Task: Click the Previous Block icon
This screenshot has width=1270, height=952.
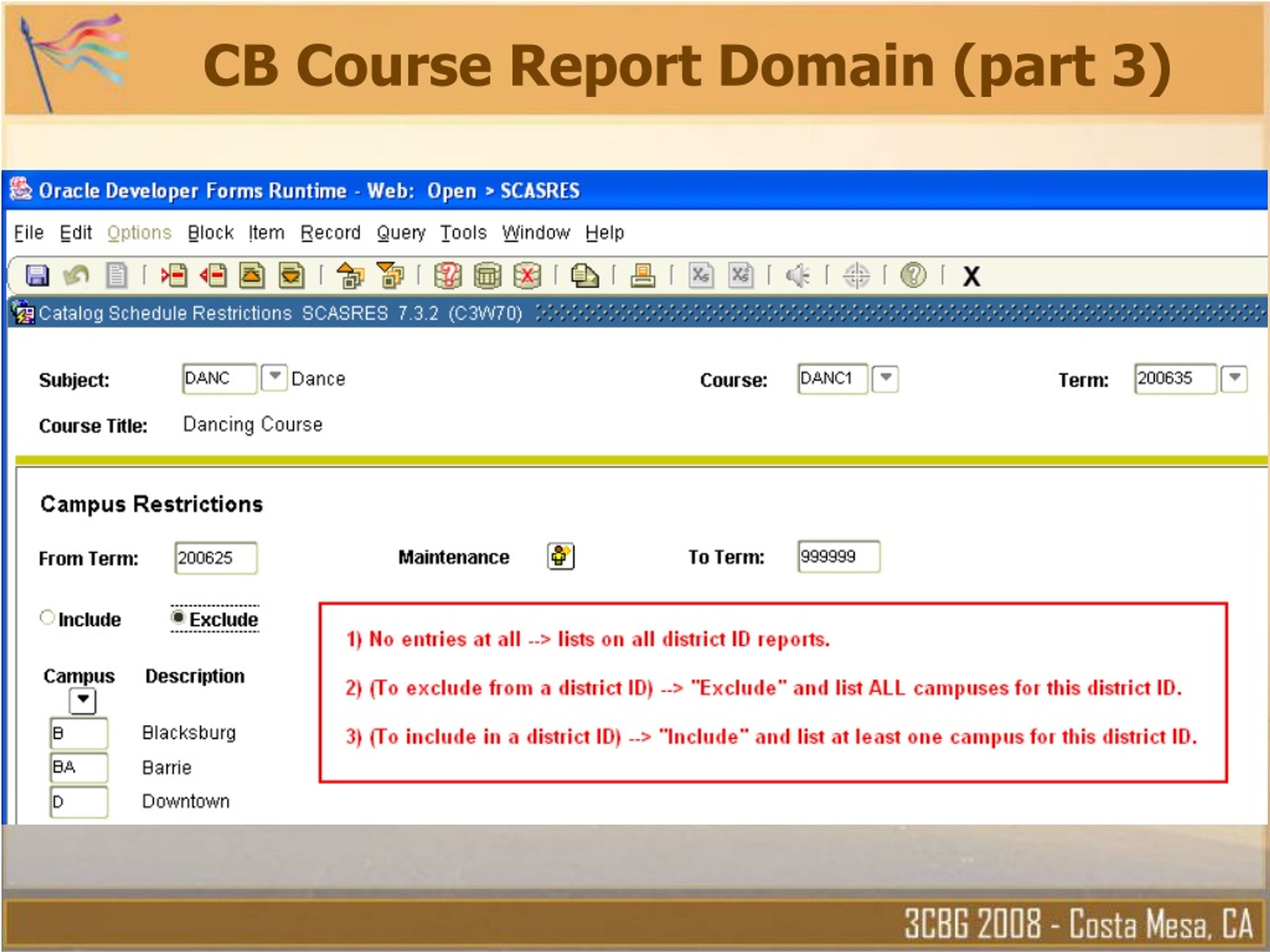Action: click(350, 276)
